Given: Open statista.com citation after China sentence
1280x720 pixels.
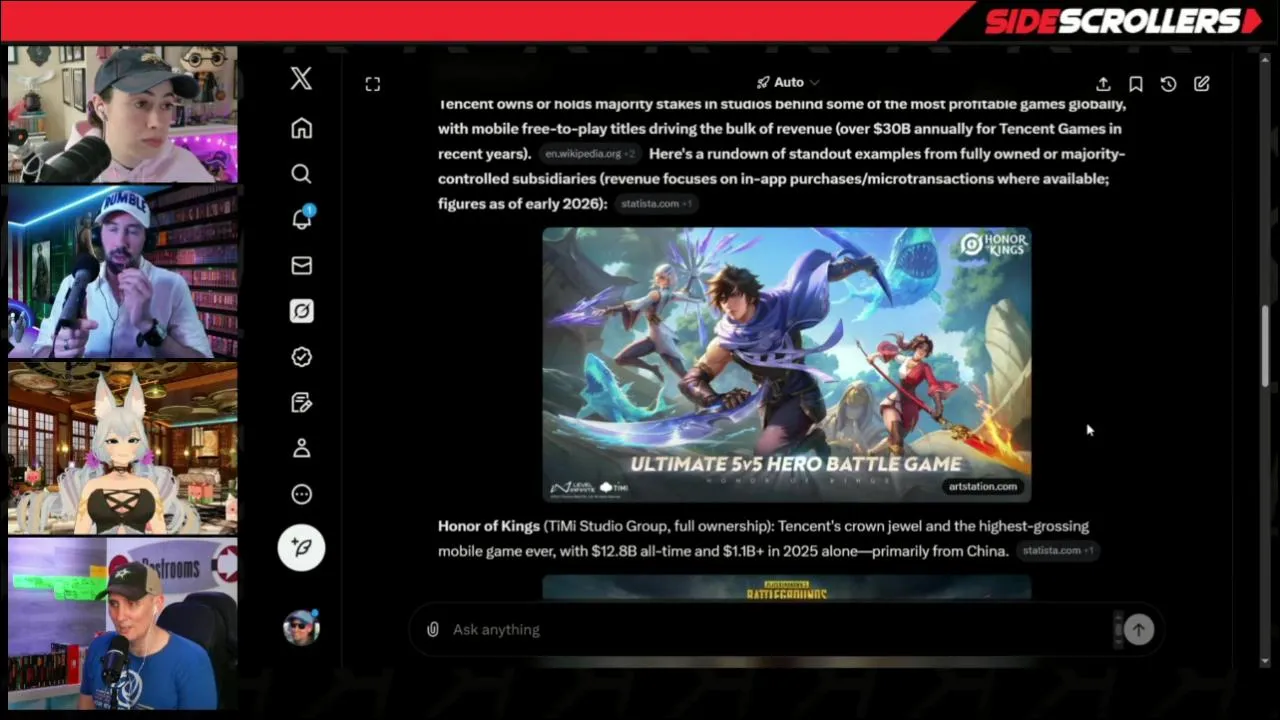Looking at the screenshot, I should (1058, 551).
